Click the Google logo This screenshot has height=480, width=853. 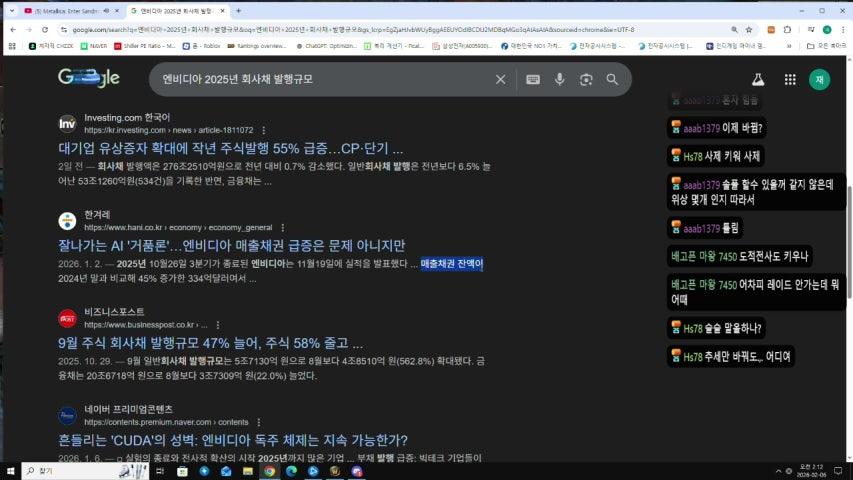(88, 78)
